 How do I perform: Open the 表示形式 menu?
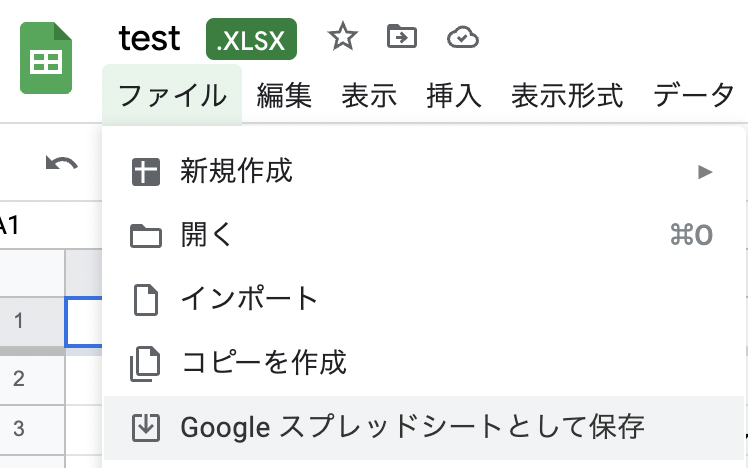567,95
